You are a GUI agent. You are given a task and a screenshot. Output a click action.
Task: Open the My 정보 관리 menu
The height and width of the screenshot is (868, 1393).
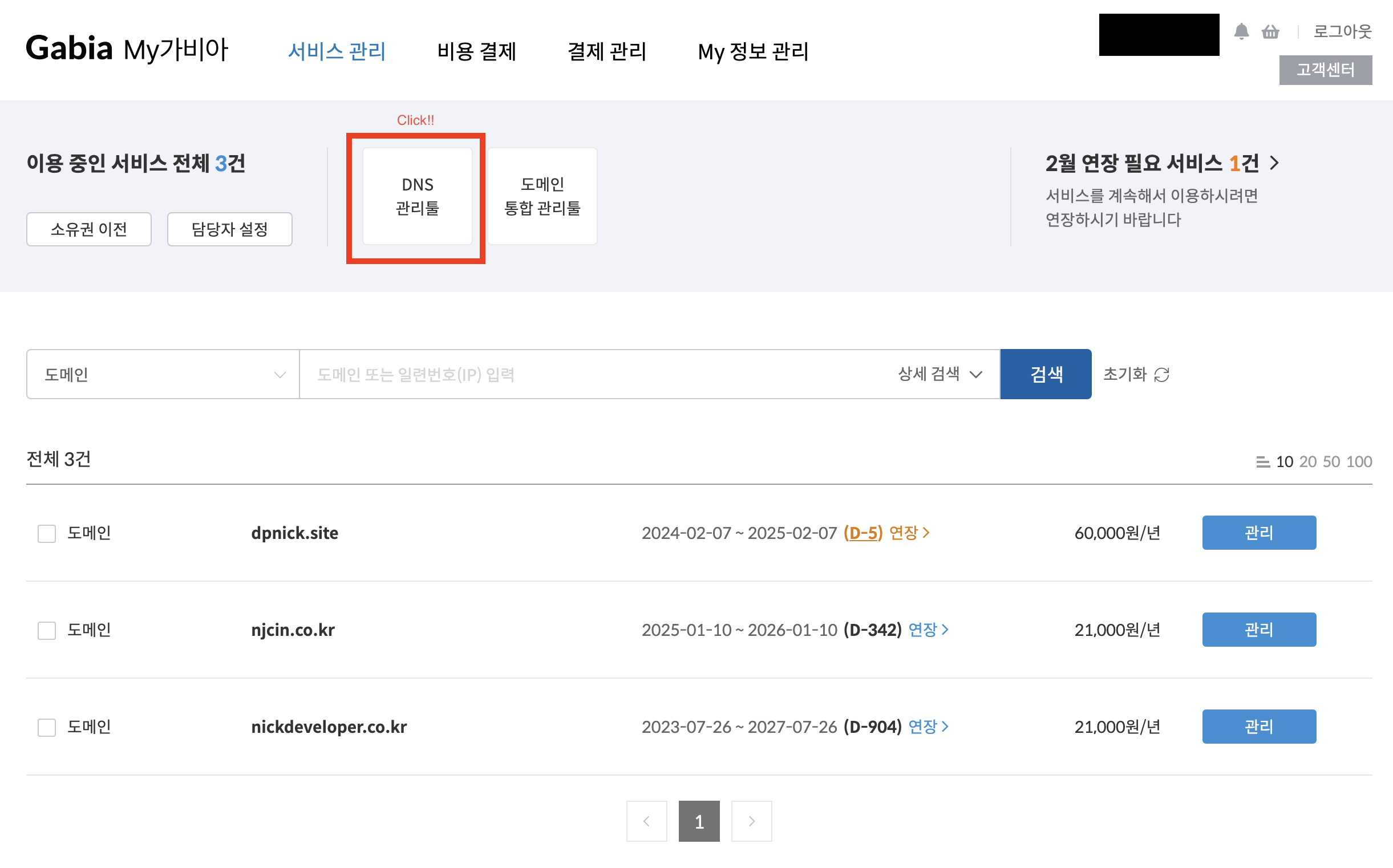pyautogui.click(x=753, y=51)
